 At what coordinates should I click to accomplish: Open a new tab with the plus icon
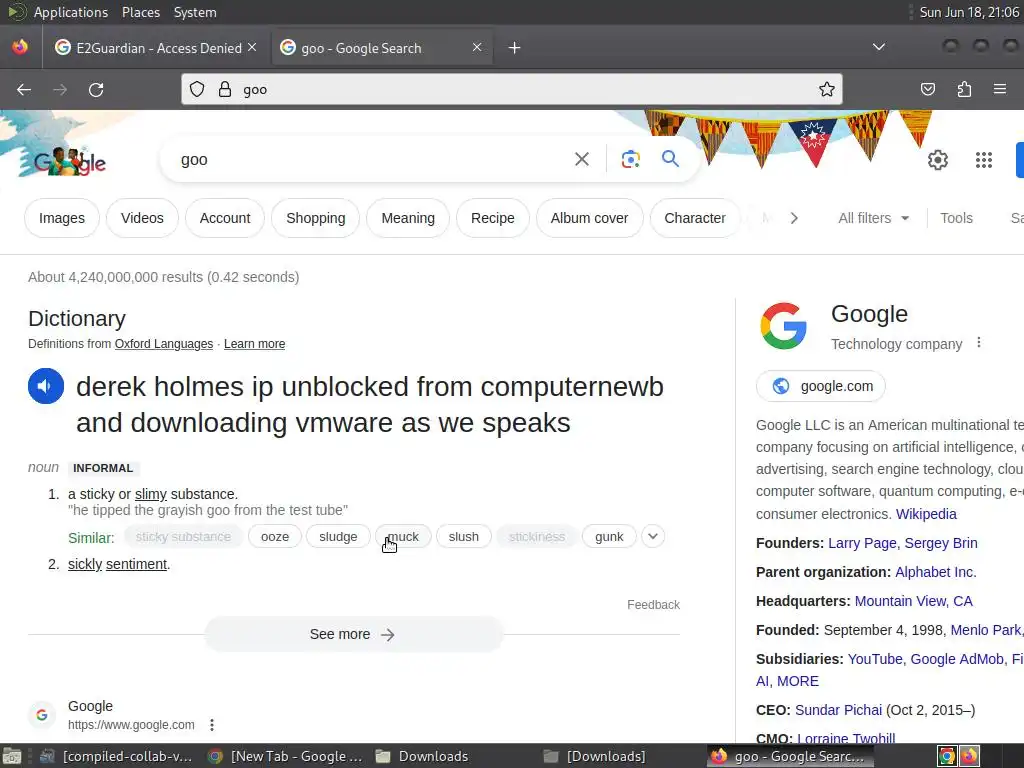(515, 48)
